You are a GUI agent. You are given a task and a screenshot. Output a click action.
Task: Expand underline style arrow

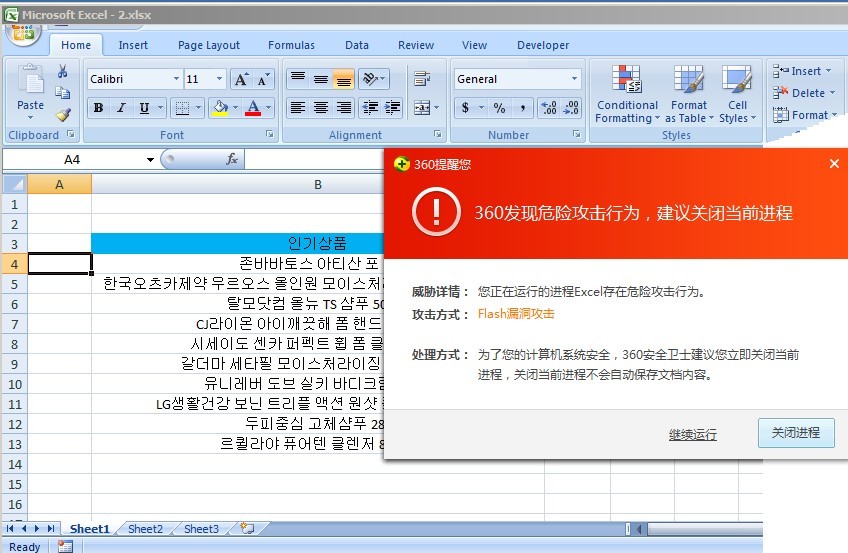pyautogui.click(x=160, y=108)
